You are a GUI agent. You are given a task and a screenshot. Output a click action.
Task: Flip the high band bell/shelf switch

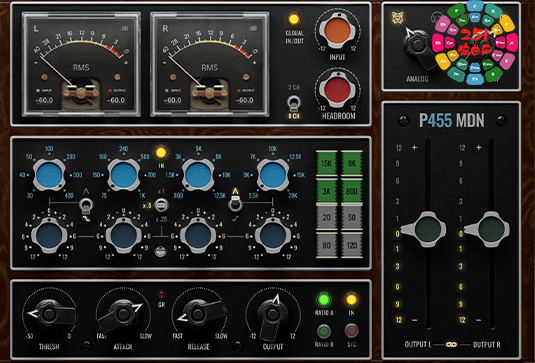(x=235, y=204)
